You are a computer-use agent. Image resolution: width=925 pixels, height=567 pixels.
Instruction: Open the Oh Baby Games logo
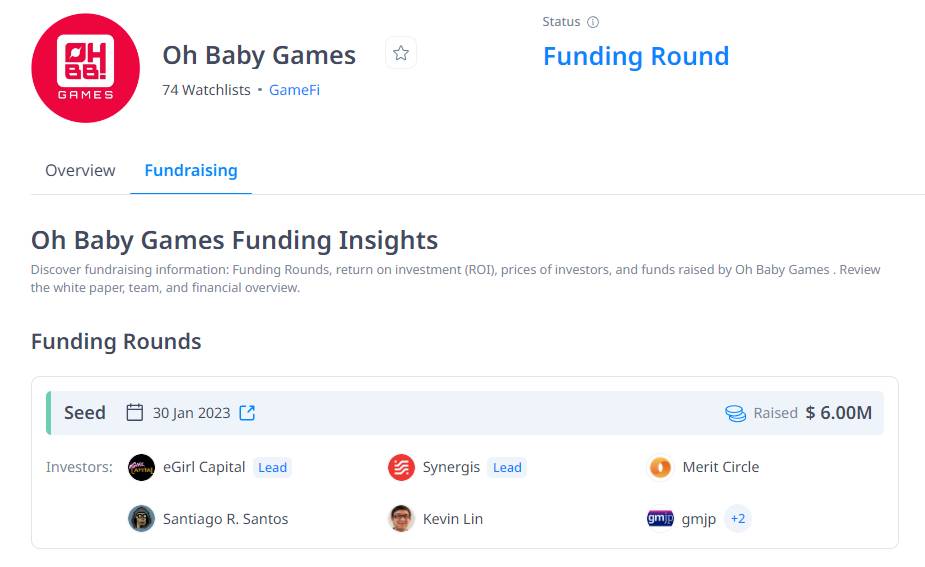[86, 68]
